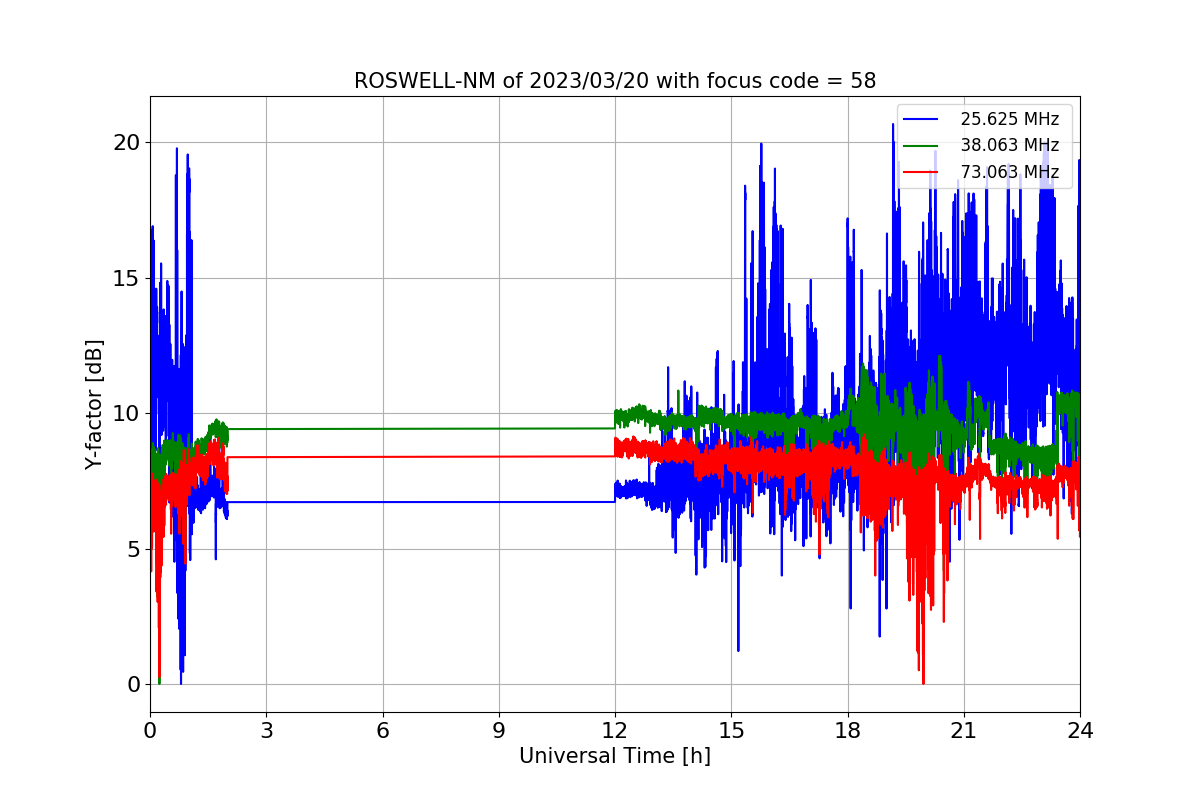Click the y-axis tick label 5

(x=133, y=549)
